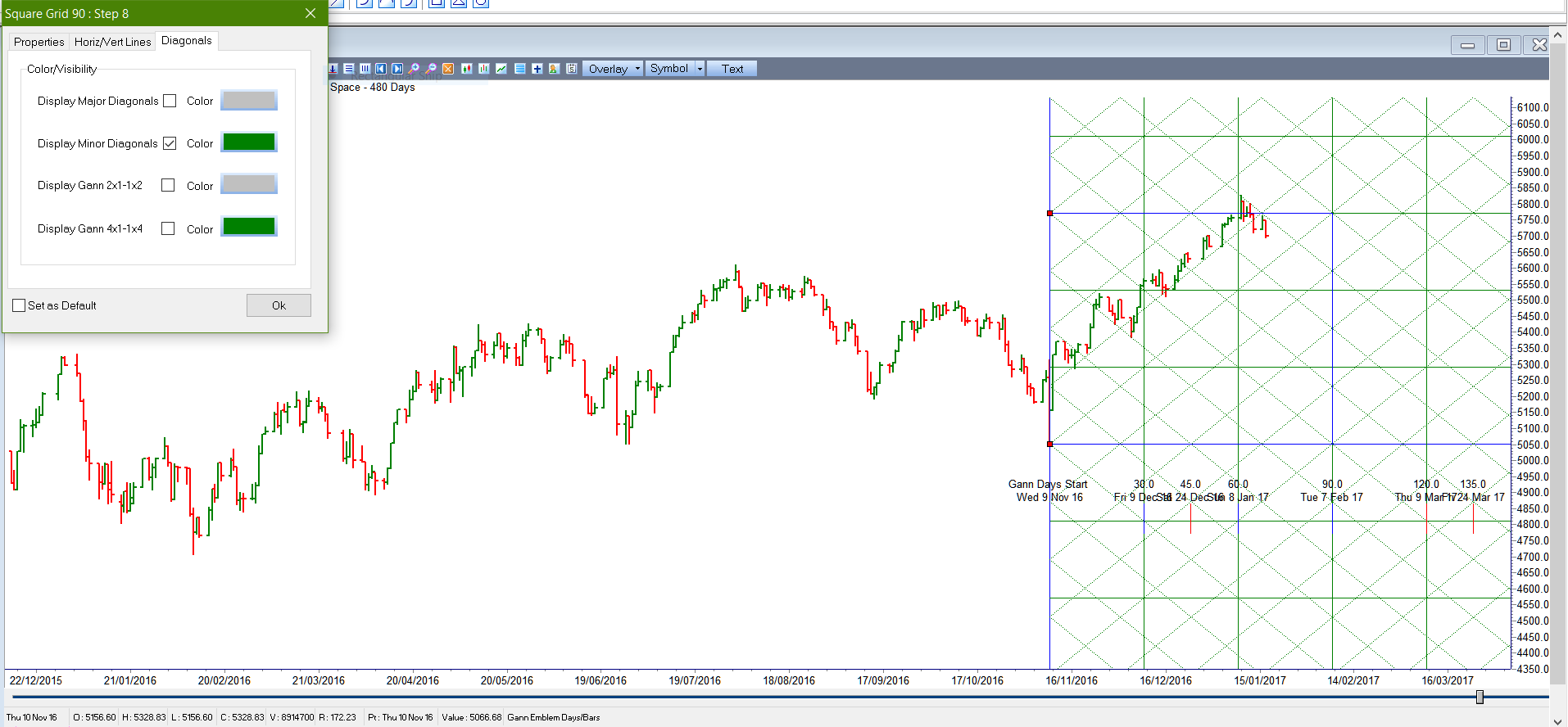Screen dimensions: 1568x727
Task: Click status bar 'H: 5328.83' value
Action: click(x=143, y=717)
